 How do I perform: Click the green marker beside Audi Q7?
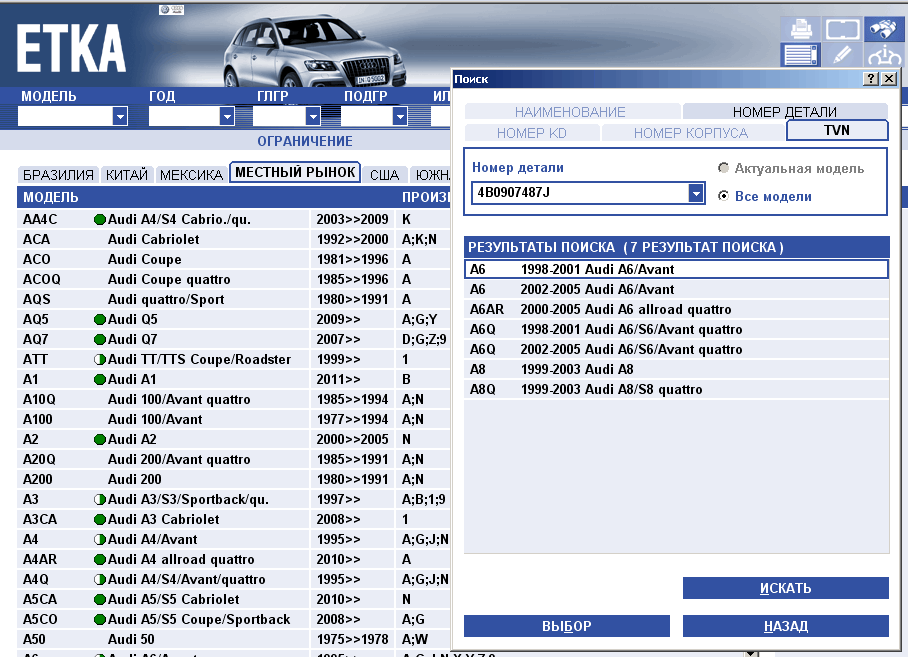100,340
